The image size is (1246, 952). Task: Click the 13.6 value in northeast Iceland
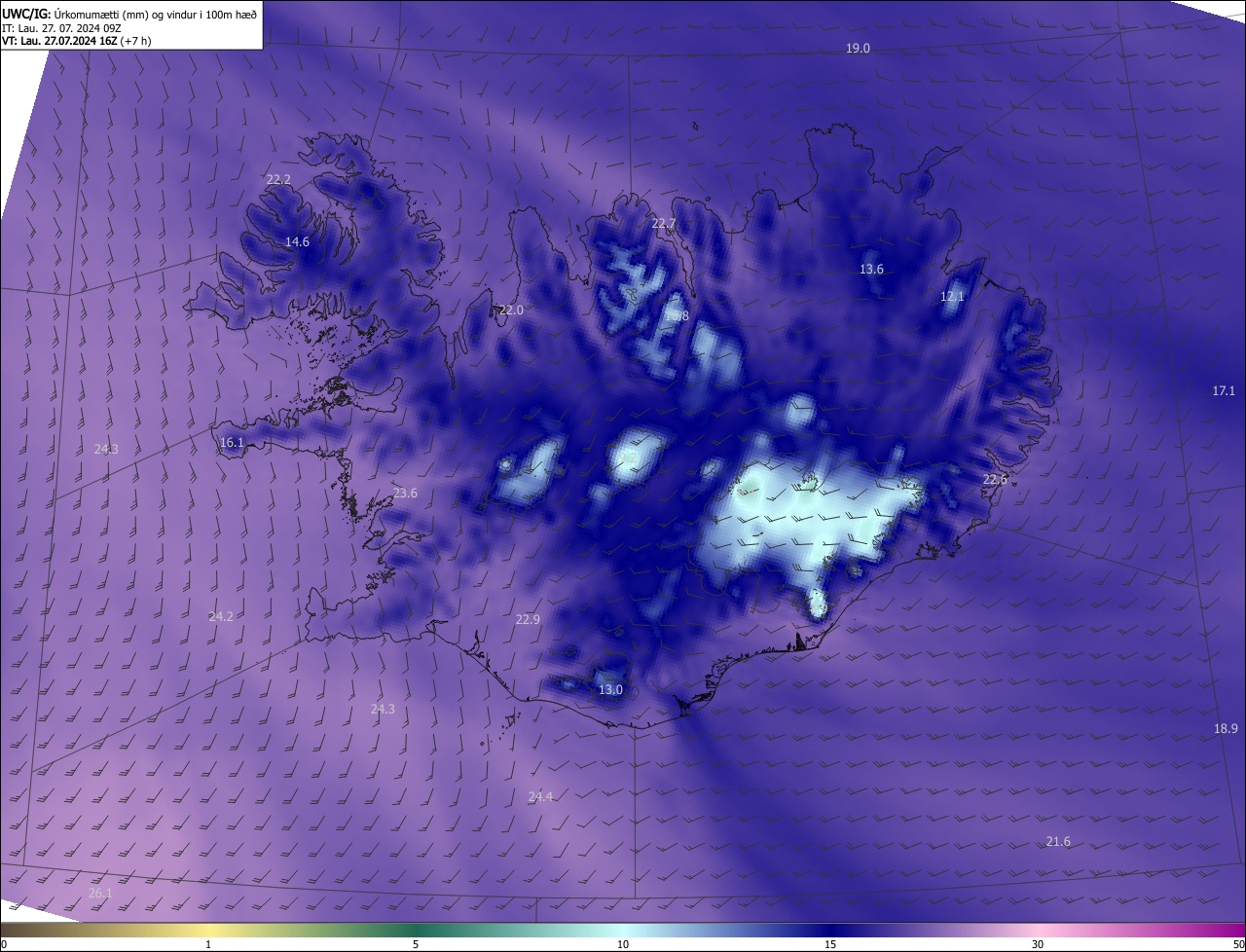[x=871, y=270]
